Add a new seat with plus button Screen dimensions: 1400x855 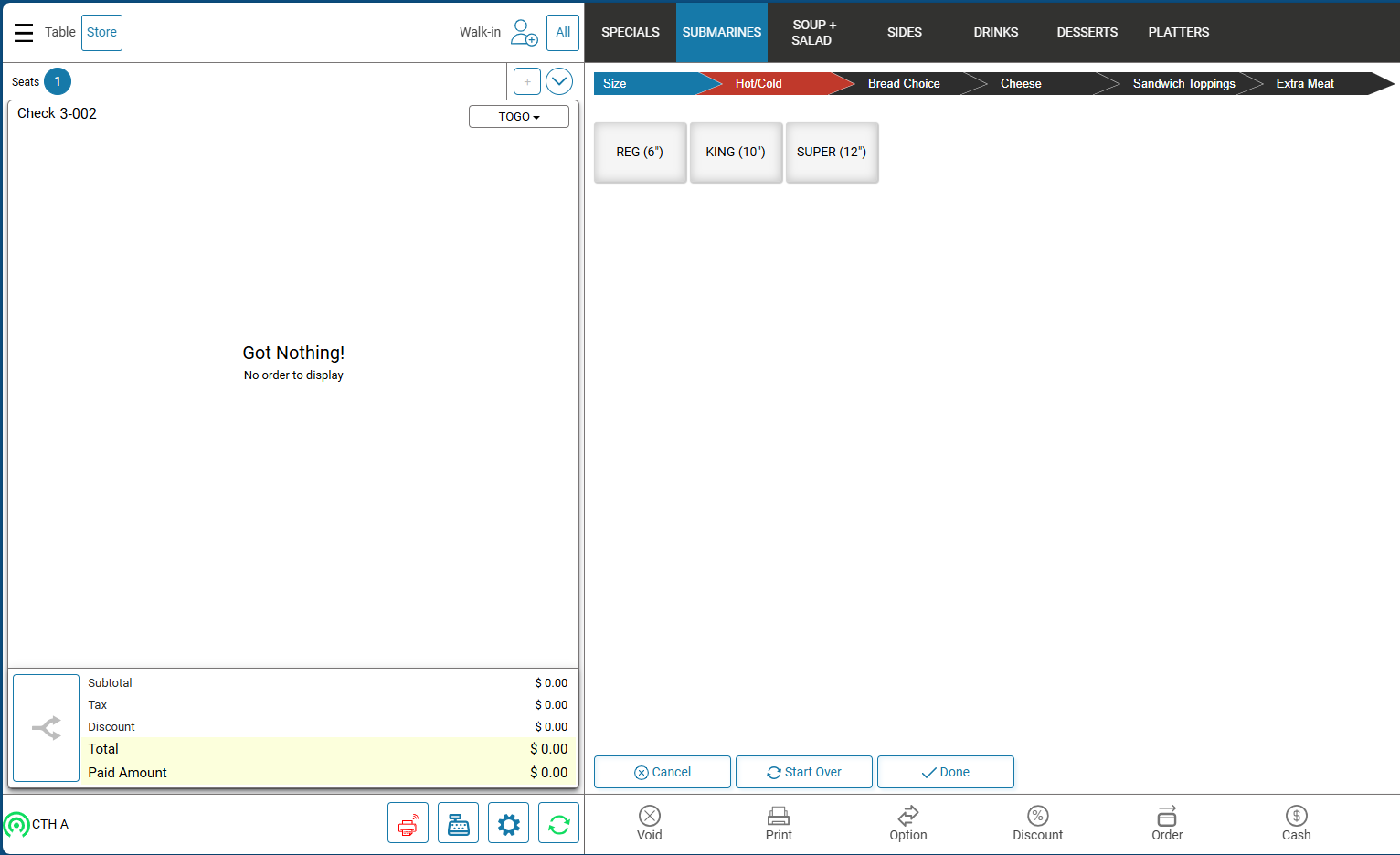coord(527,81)
